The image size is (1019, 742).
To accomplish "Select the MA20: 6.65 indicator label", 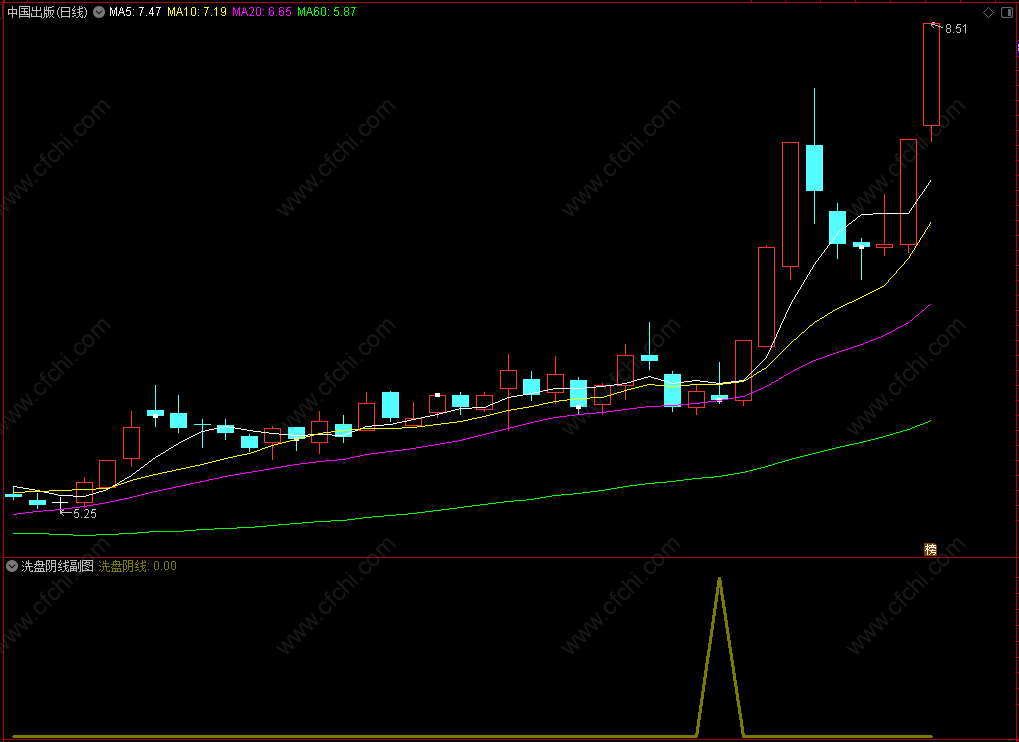I will [x=262, y=12].
